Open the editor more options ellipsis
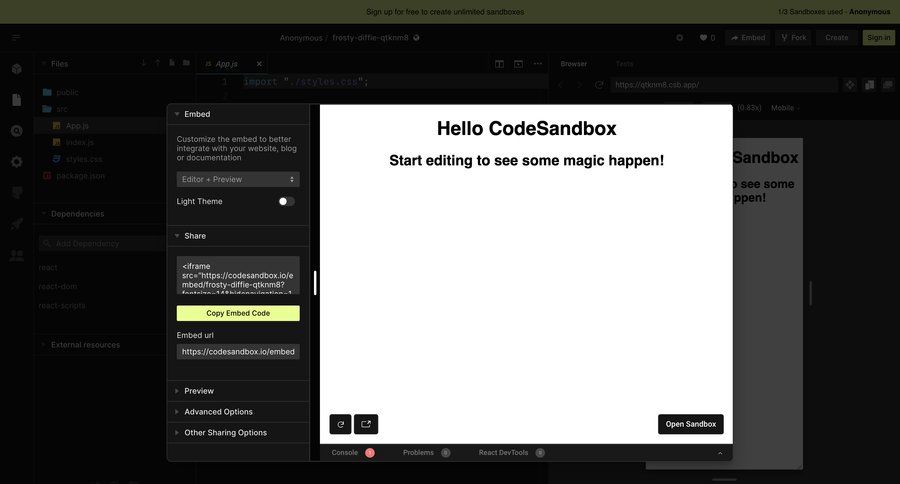The height and width of the screenshot is (484, 900). tap(537, 64)
